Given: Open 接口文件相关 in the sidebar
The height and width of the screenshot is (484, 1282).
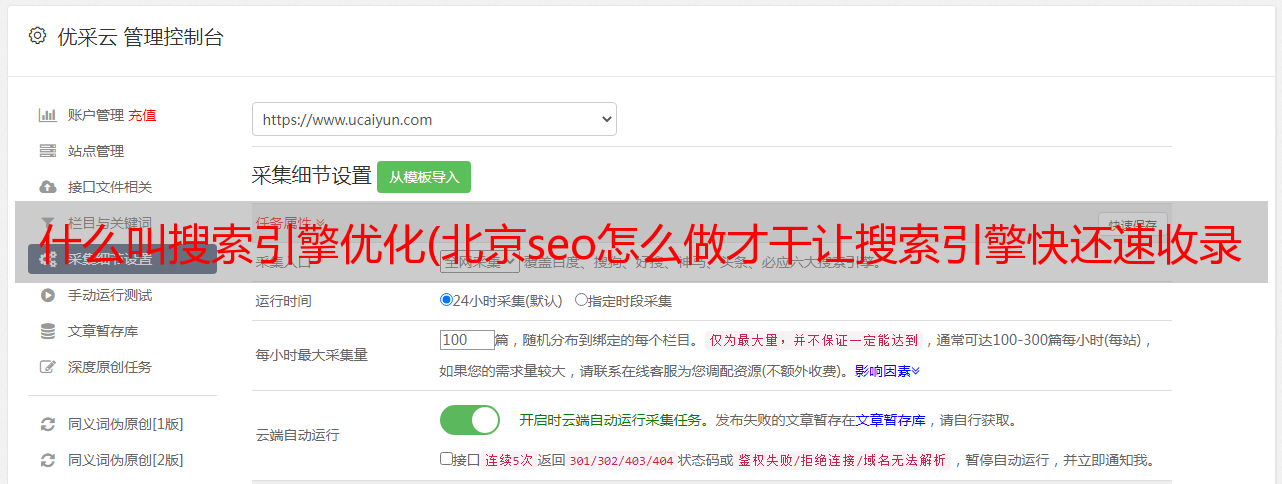Looking at the screenshot, I should pos(110,187).
